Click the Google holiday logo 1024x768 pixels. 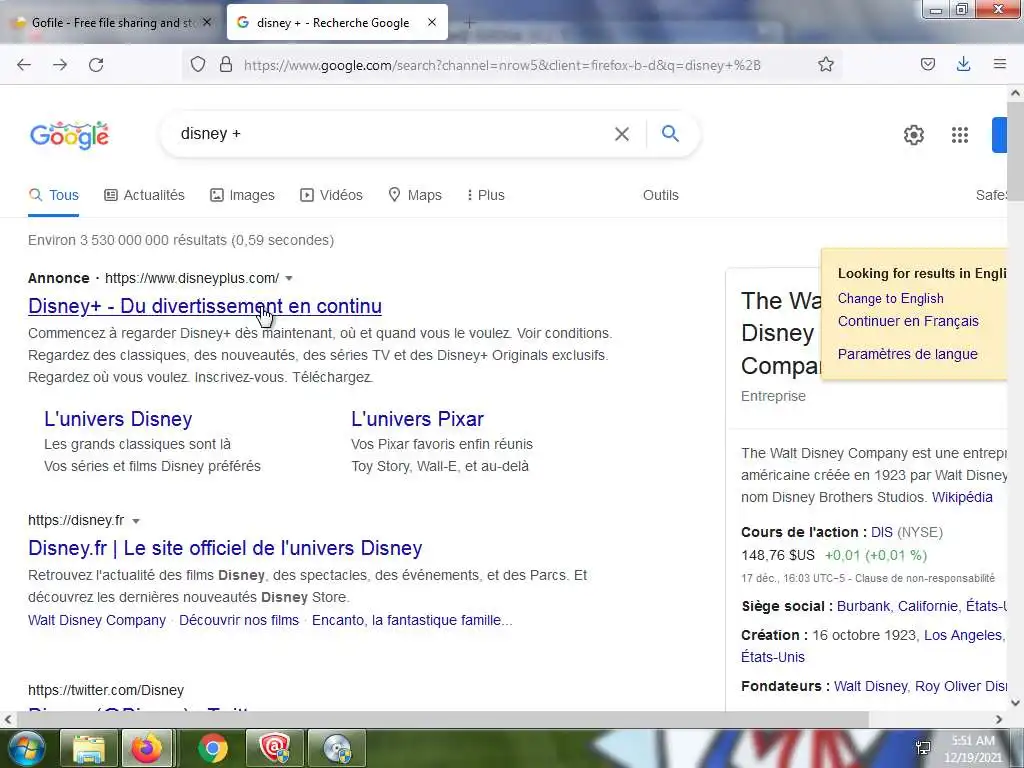click(x=69, y=135)
